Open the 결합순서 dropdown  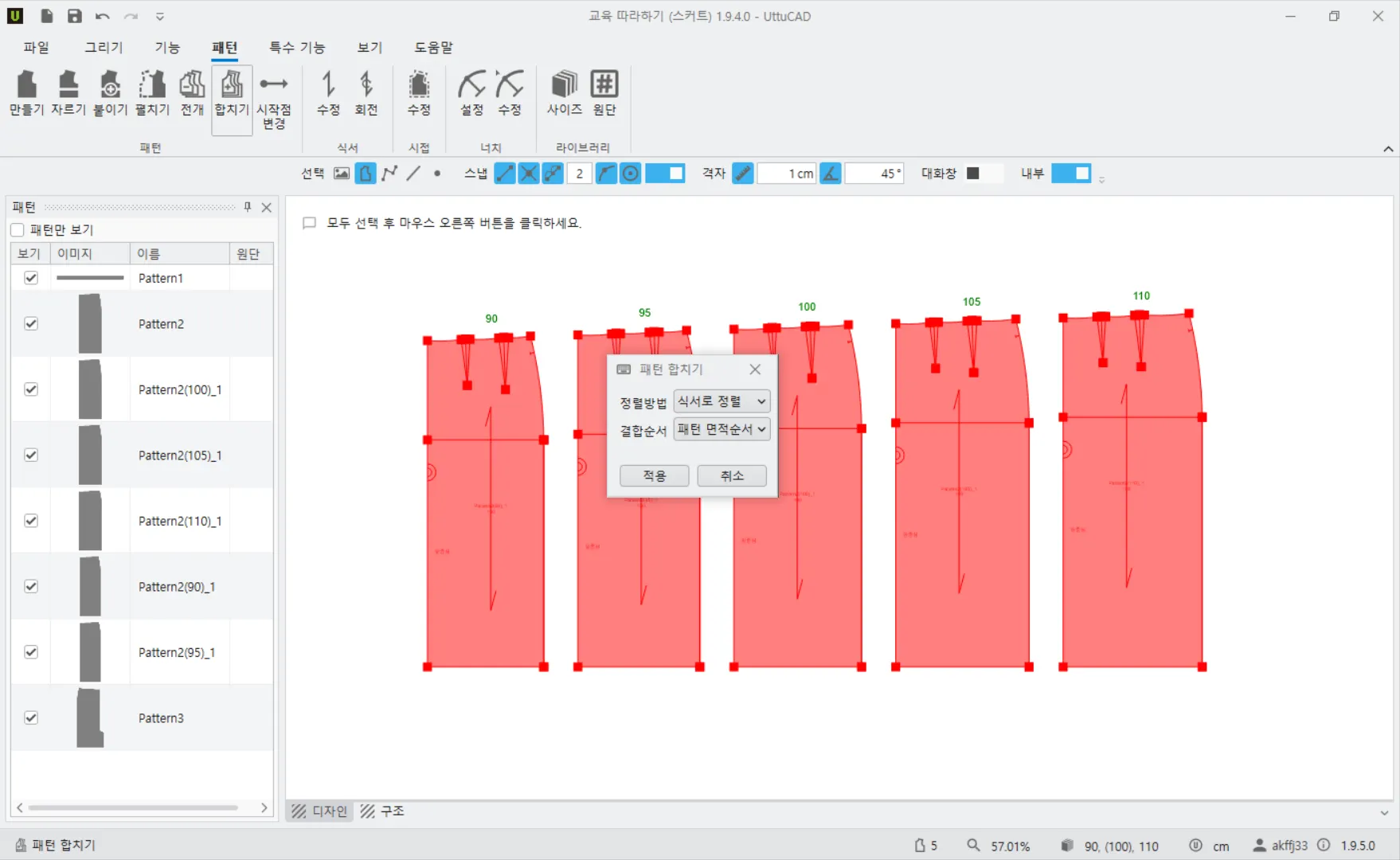(x=722, y=429)
